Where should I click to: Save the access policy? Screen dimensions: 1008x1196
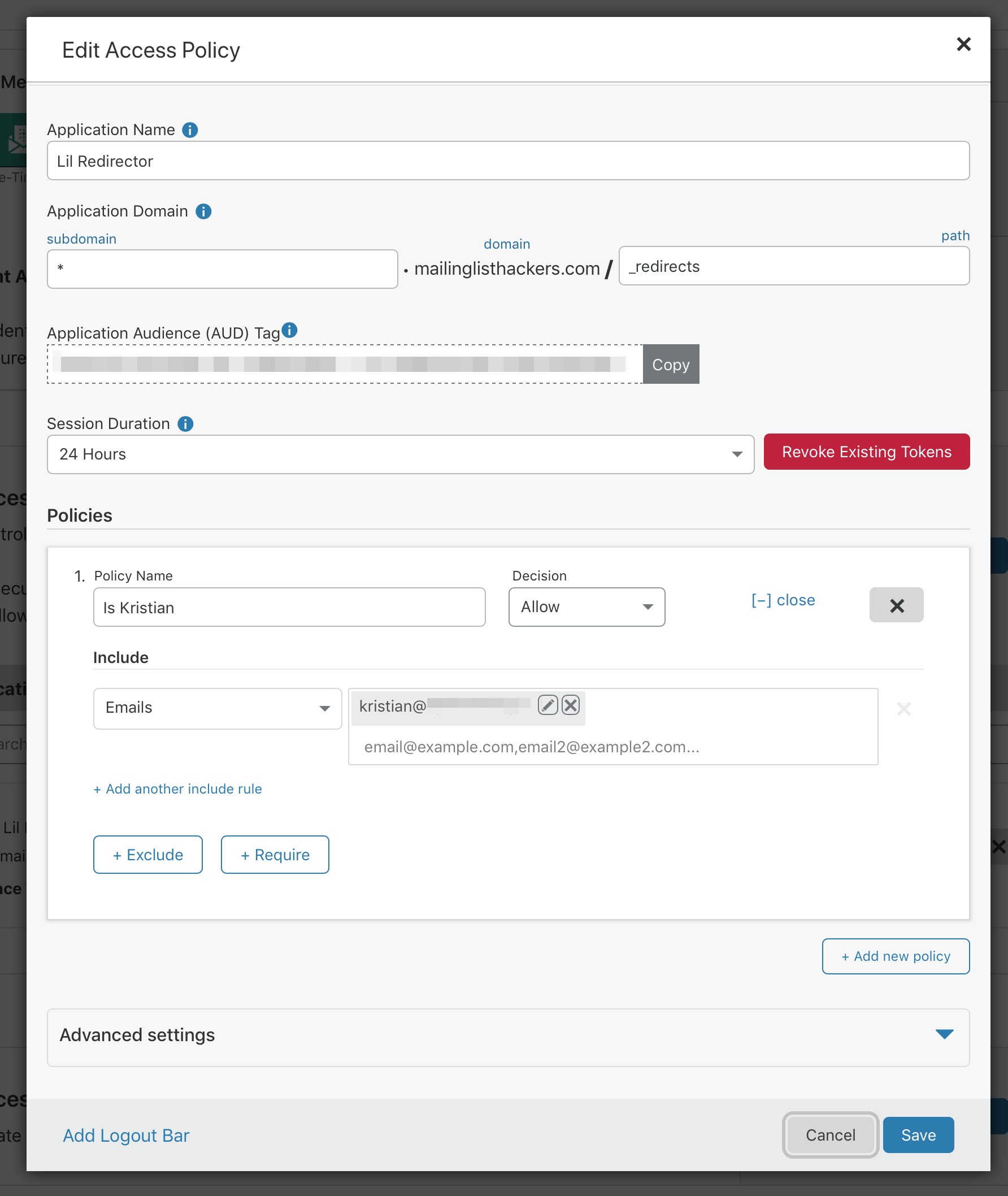click(x=918, y=1135)
